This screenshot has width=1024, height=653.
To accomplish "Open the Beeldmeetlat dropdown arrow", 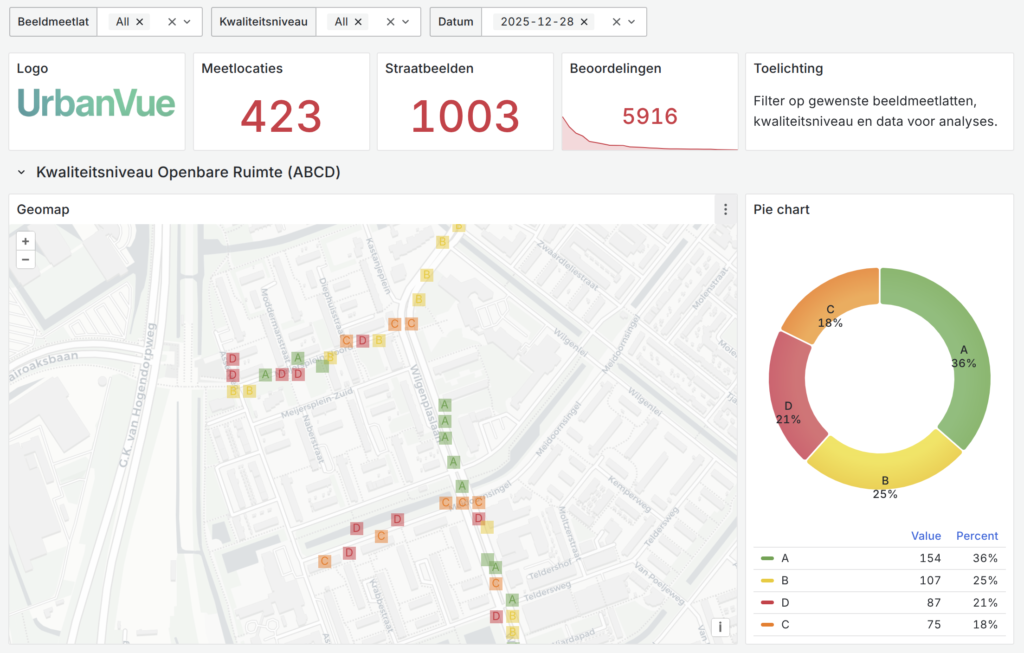I will (187, 22).
